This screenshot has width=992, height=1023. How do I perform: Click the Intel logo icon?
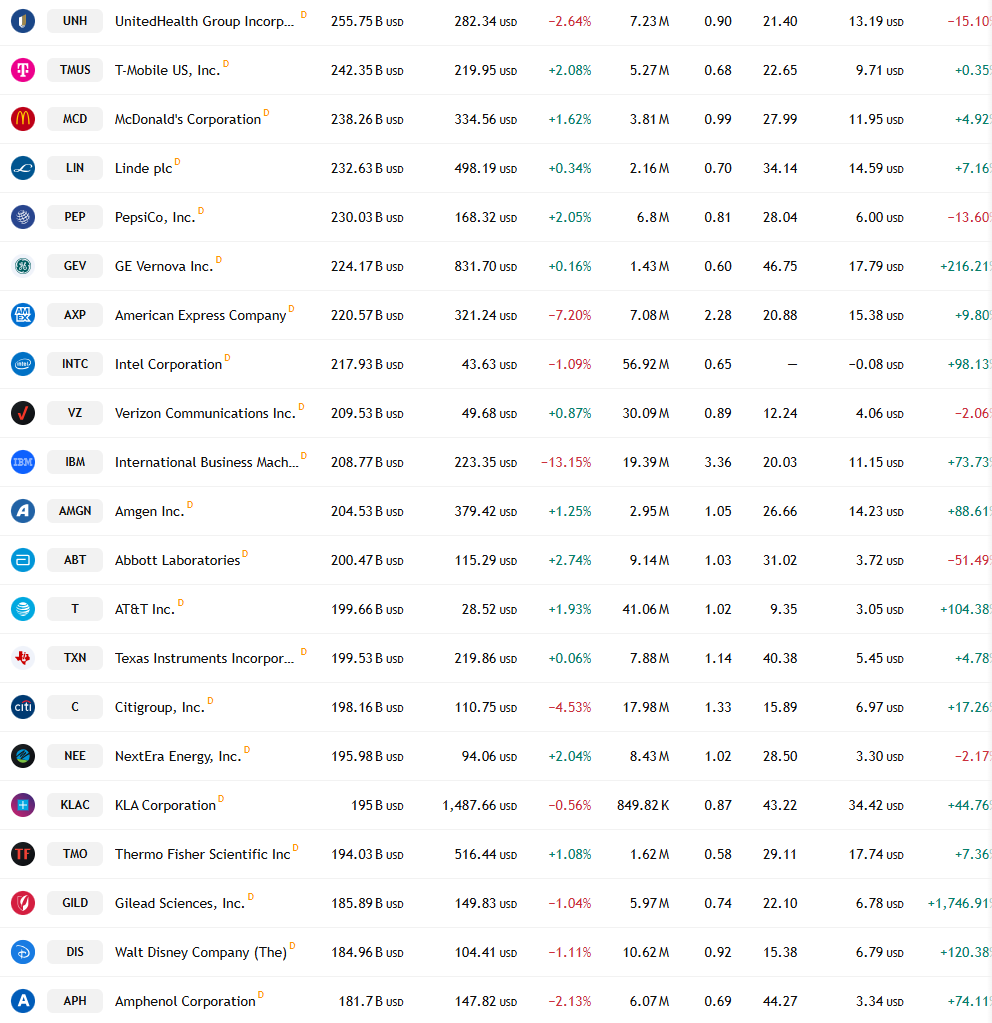click(x=23, y=363)
